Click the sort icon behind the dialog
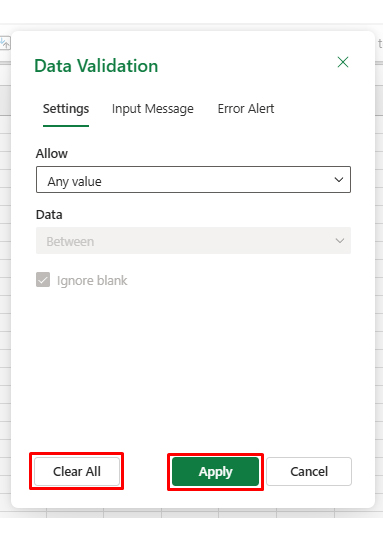This screenshot has height=541, width=383. (x=5, y=43)
